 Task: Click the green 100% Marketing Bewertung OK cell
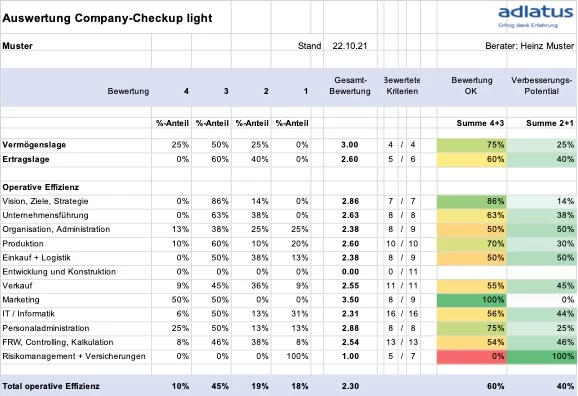(472, 300)
